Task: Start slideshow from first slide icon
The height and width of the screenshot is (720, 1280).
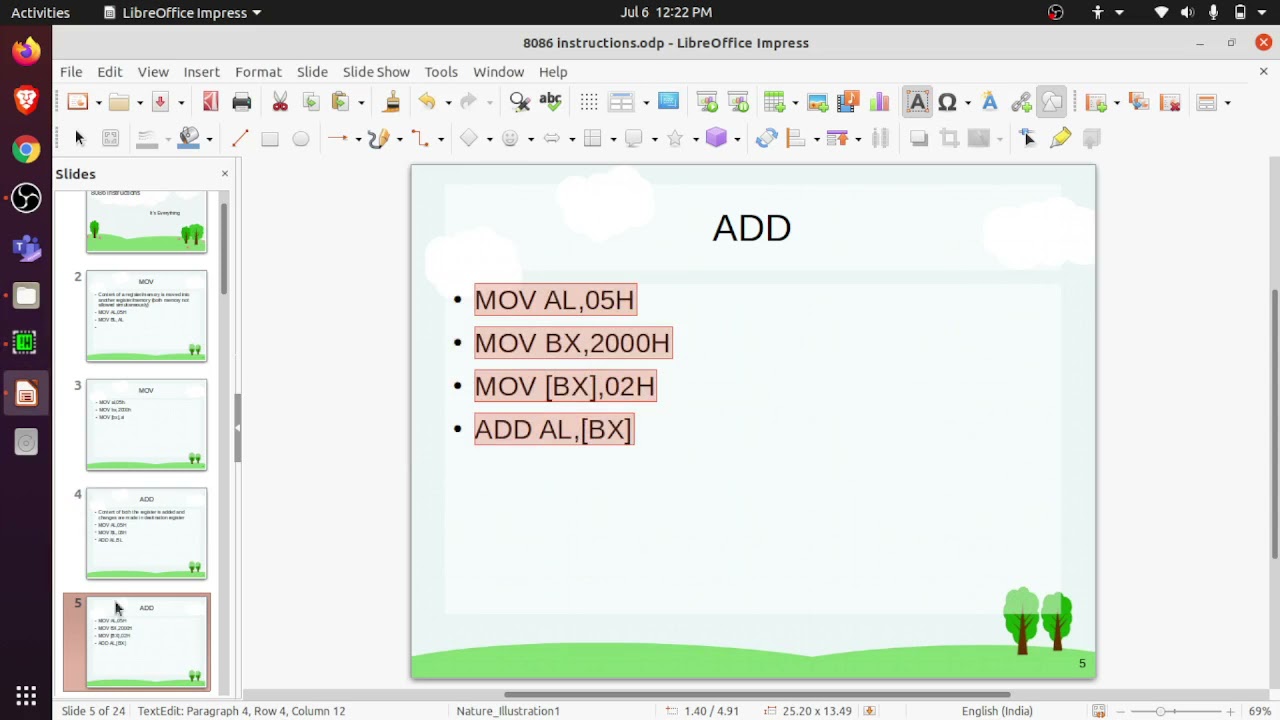Action: click(x=707, y=101)
